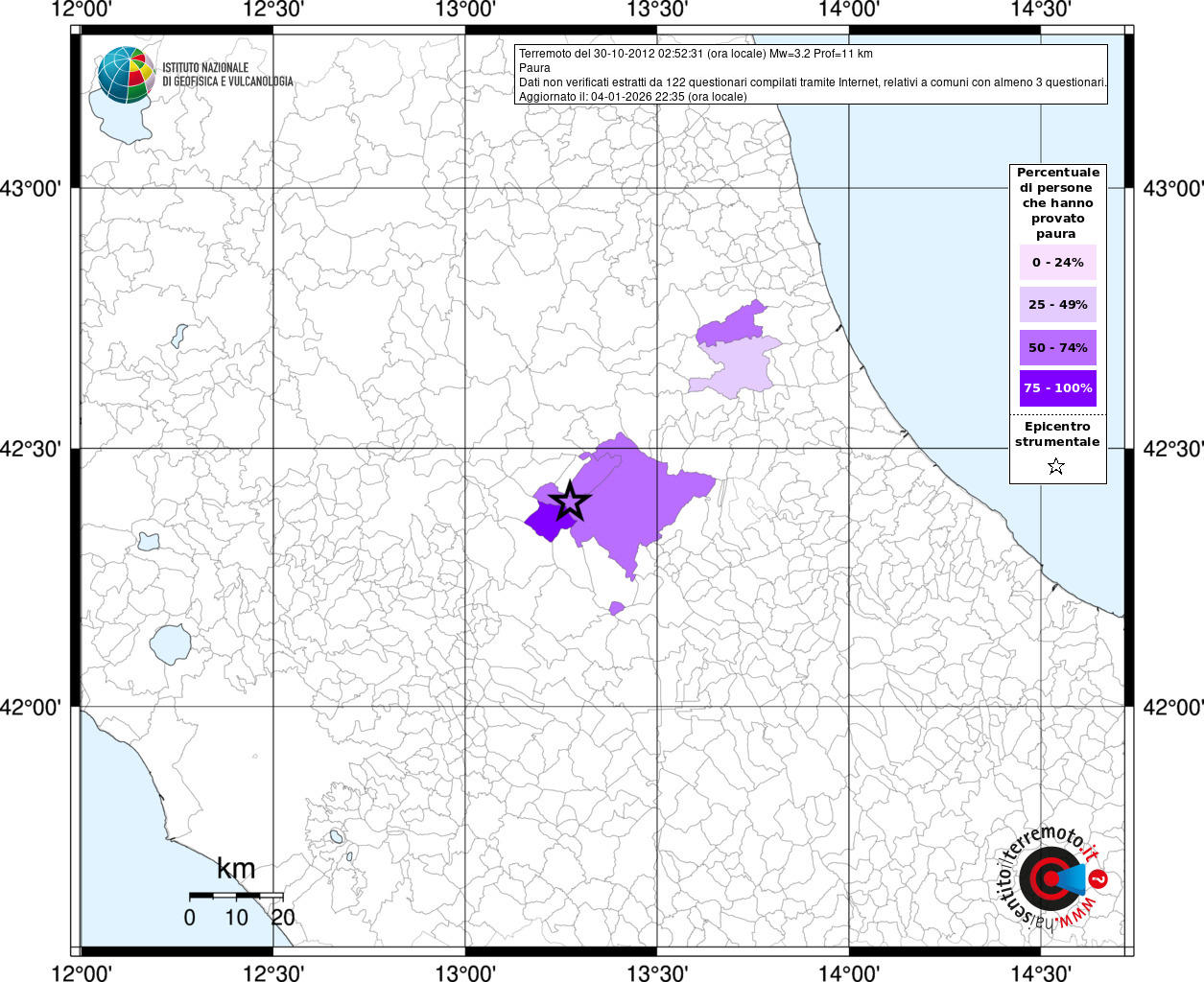Screen dimensions: 1204x982
Task: Click the top axis label 12°00'
Action: [82, 10]
